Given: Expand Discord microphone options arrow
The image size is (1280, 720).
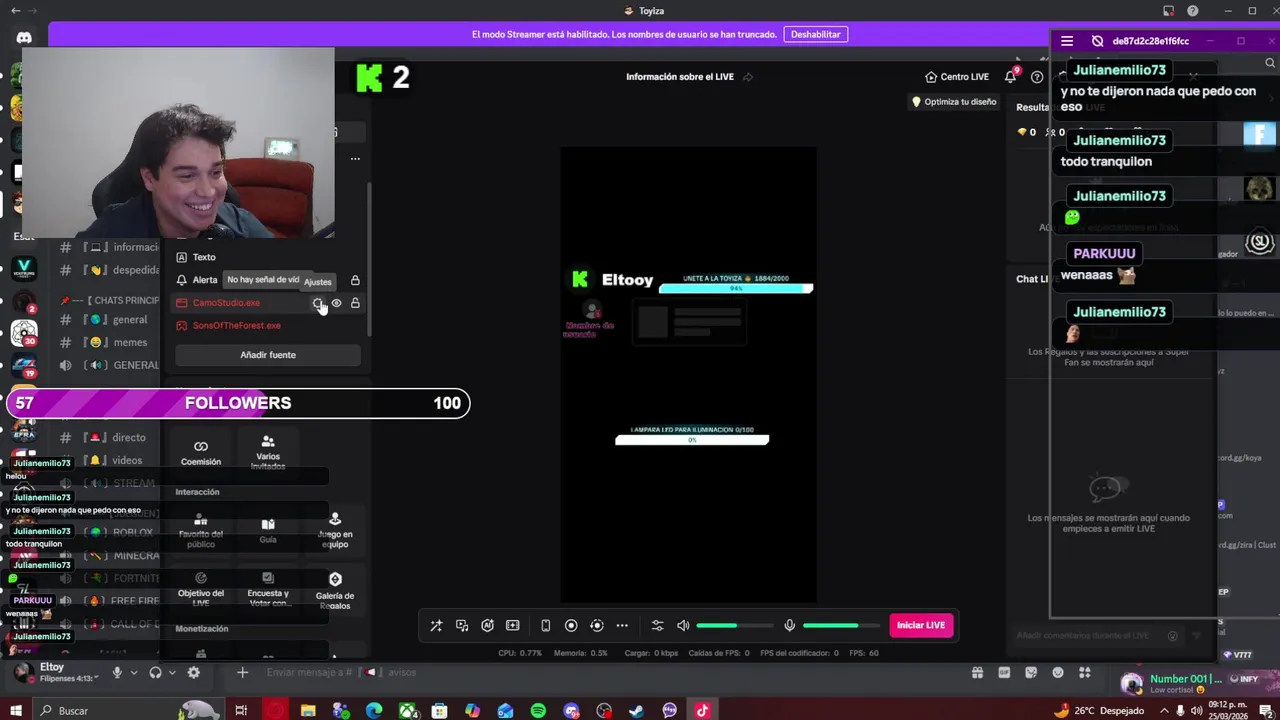Looking at the screenshot, I should point(134,673).
